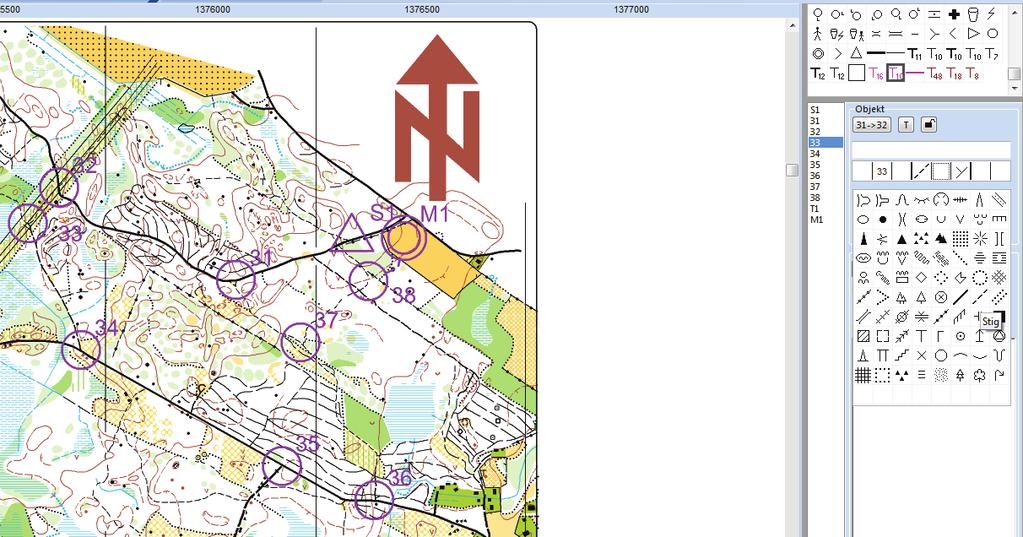The width and height of the screenshot is (1023, 537).
Task: Select the solid black triangle boulder symbol
Action: (902, 239)
